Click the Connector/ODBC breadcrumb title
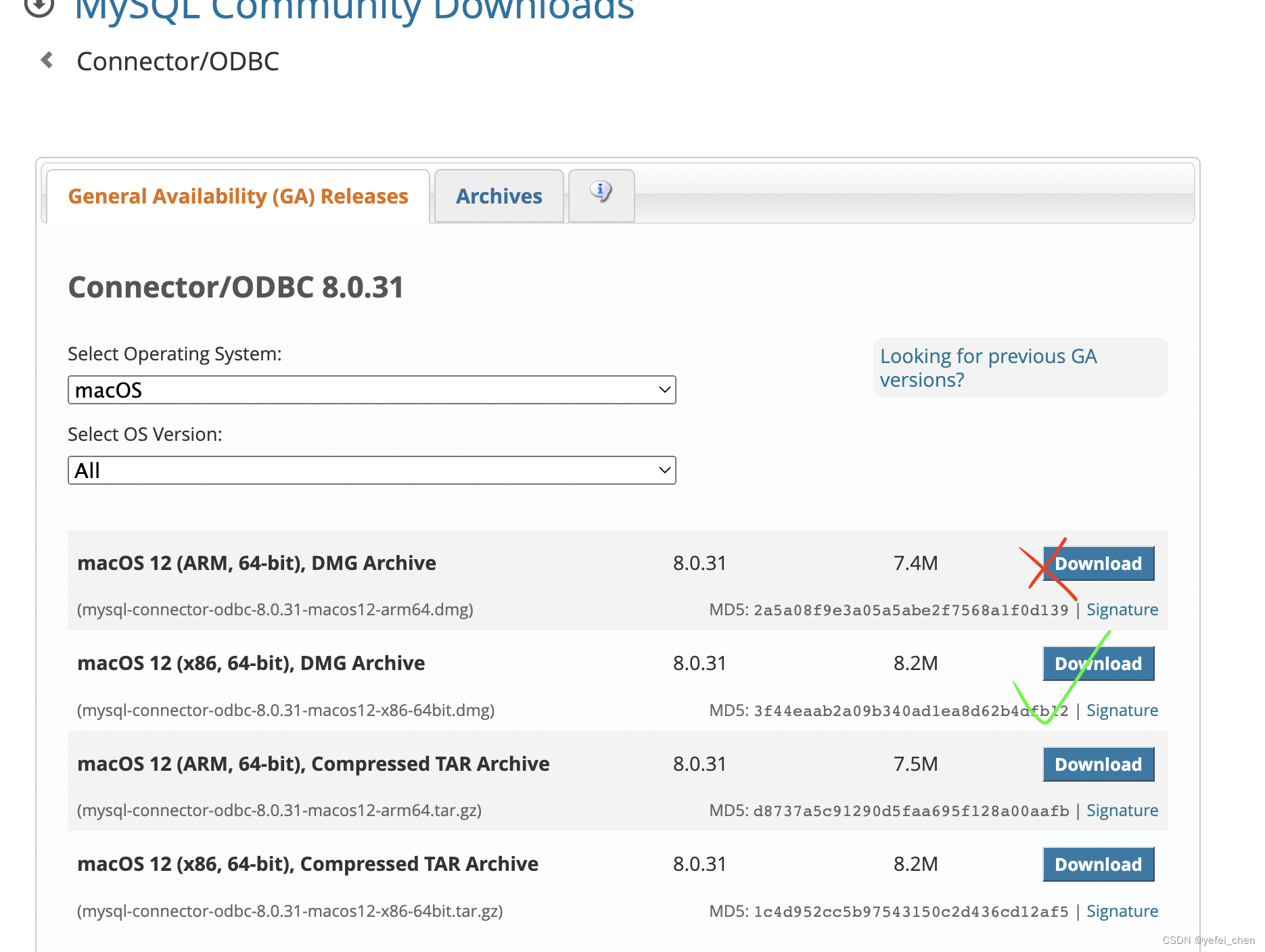This screenshot has height=952, width=1265. (178, 62)
